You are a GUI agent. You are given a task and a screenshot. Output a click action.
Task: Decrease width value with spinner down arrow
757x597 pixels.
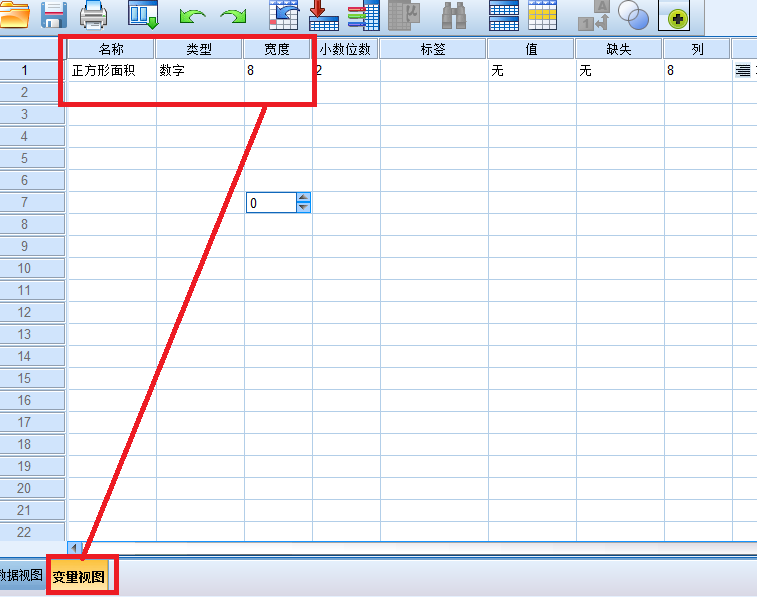pos(303,208)
